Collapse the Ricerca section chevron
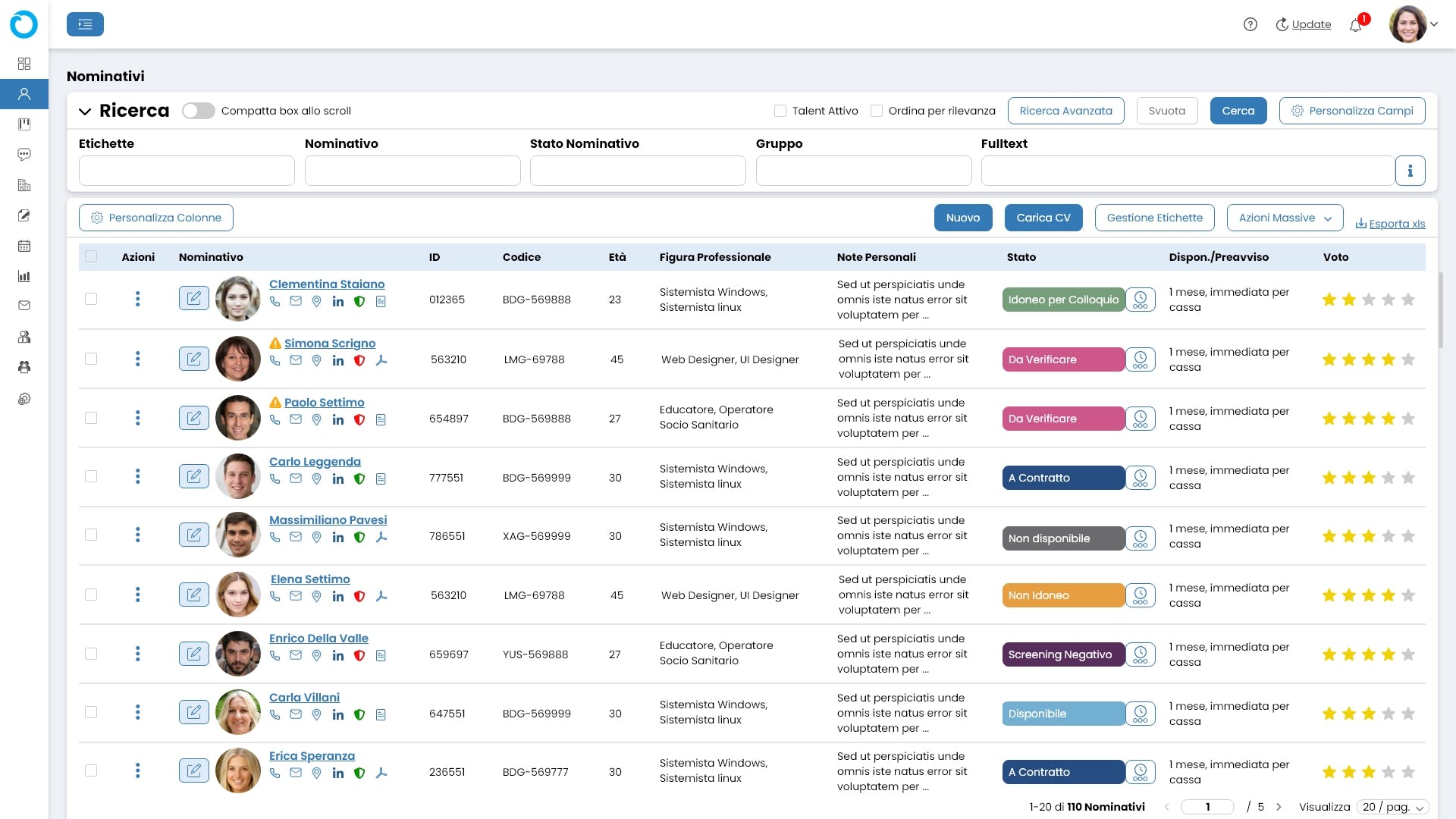Viewport: 1456px width, 819px height. click(85, 111)
